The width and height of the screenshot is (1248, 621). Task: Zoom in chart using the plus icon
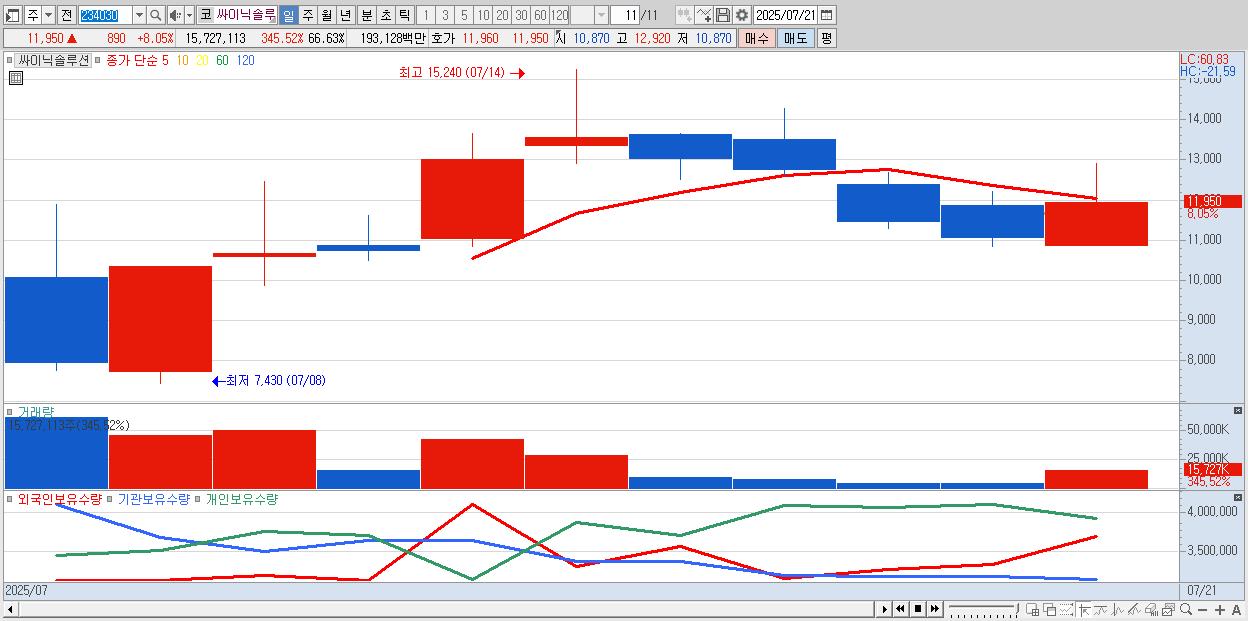tap(1220, 610)
